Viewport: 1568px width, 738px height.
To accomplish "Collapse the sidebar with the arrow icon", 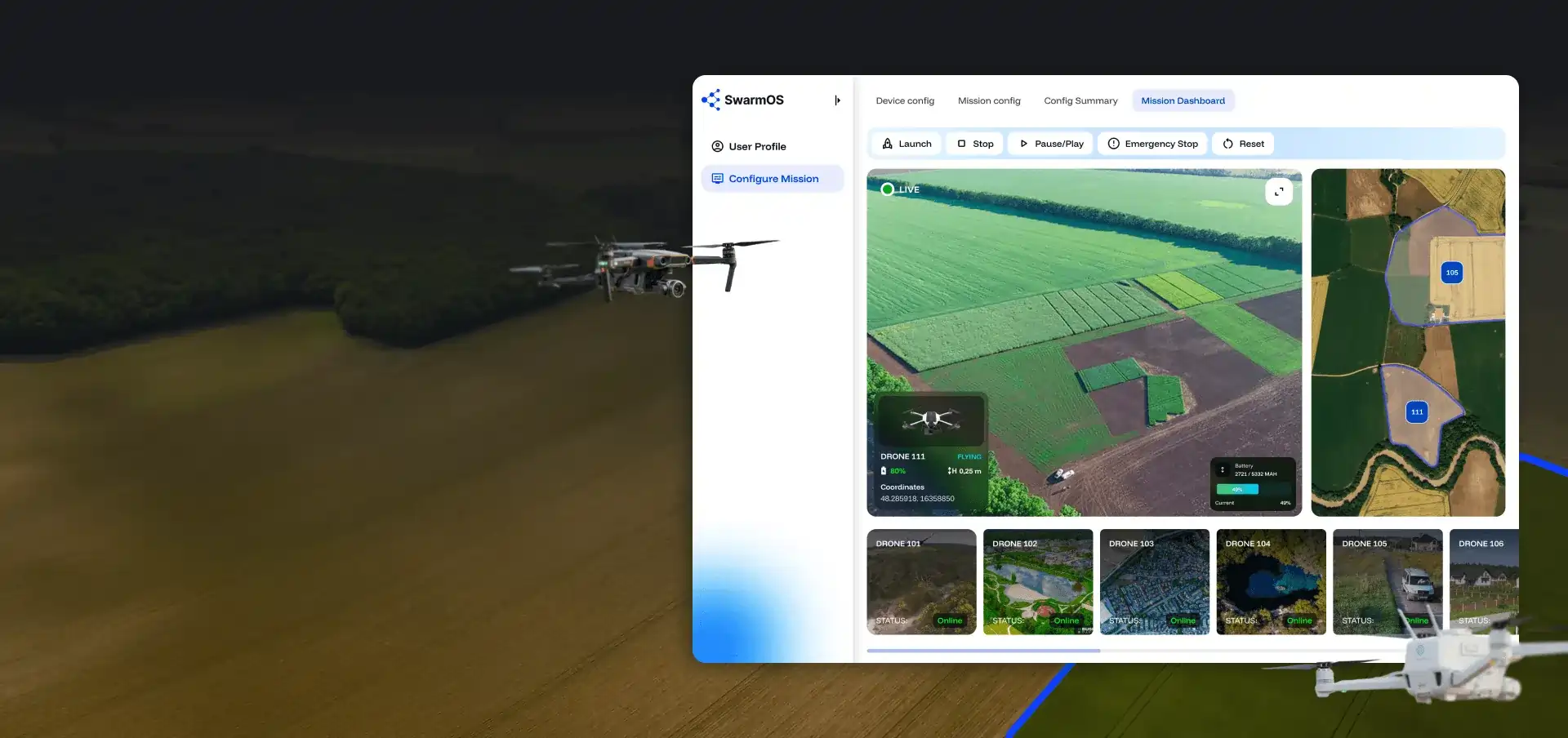I will 837,100.
